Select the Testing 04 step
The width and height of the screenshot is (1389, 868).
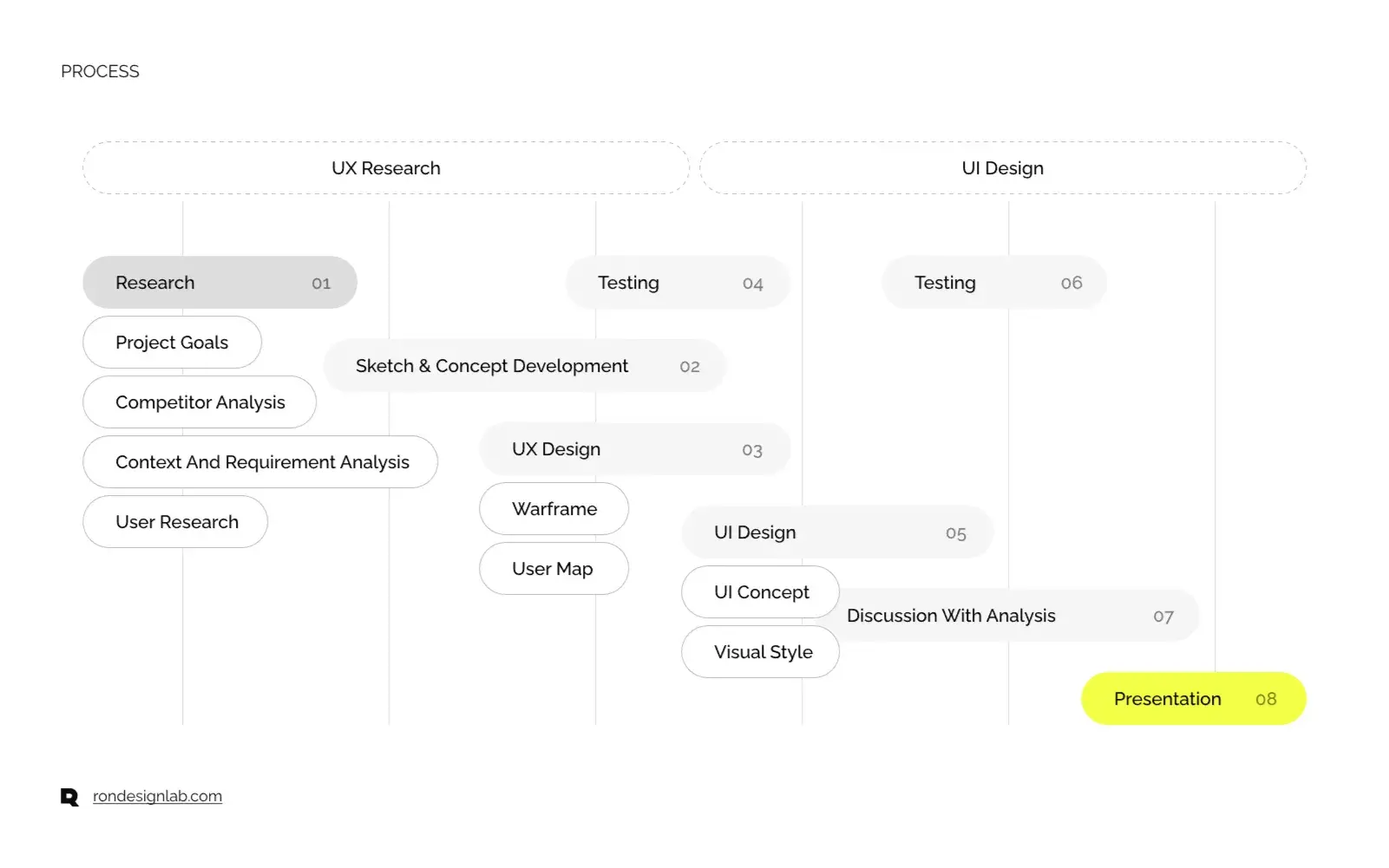(x=678, y=283)
